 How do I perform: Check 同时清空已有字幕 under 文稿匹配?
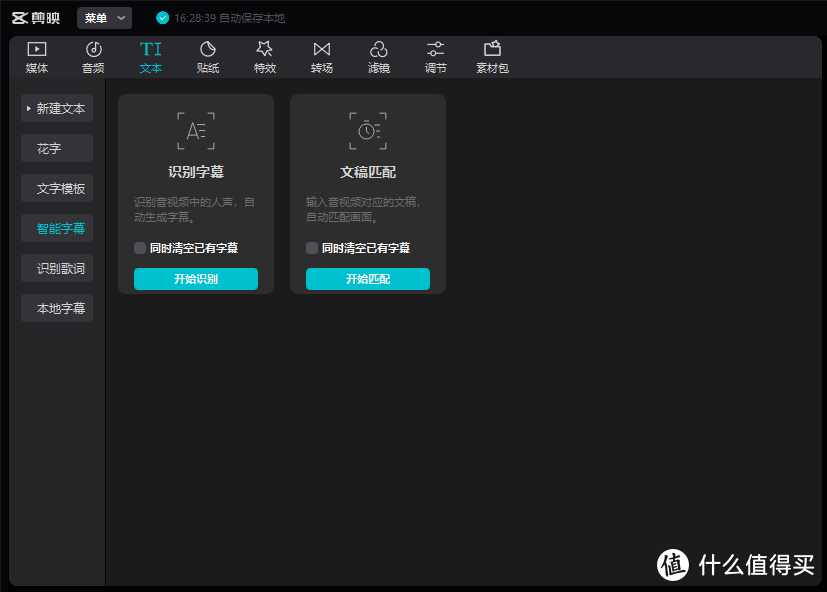tap(312, 247)
